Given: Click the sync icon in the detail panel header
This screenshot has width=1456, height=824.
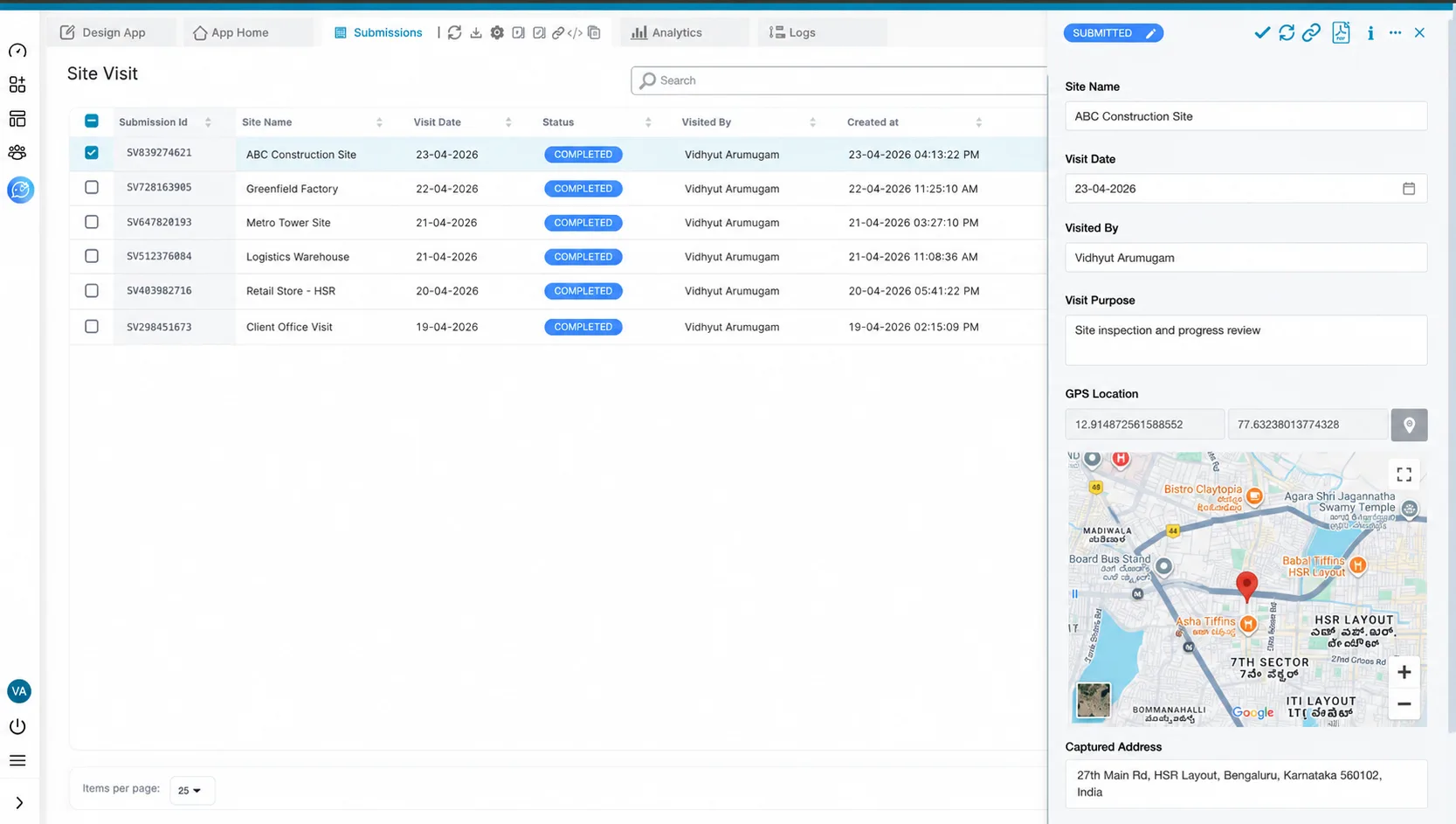Looking at the screenshot, I should pyautogui.click(x=1287, y=32).
